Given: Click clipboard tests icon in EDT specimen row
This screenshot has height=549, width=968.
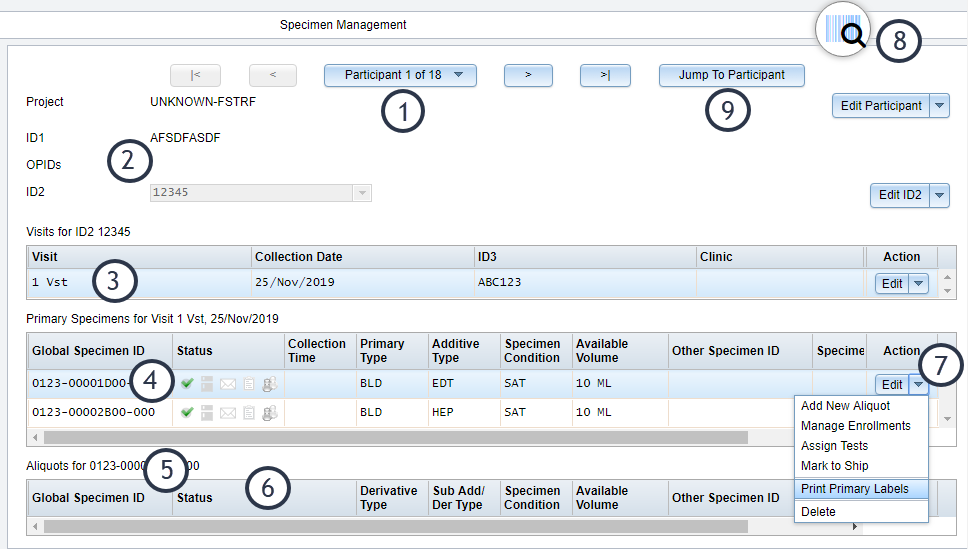Looking at the screenshot, I should tap(249, 384).
